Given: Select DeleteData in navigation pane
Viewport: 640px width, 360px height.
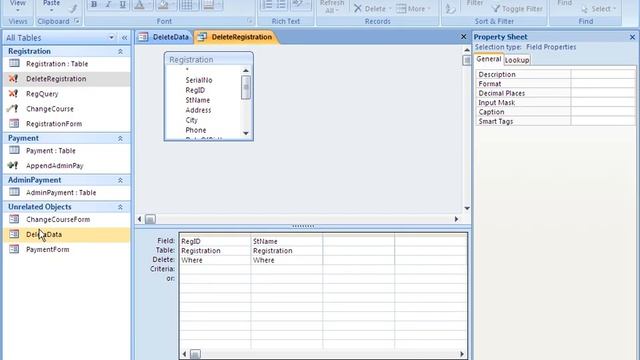Looking at the screenshot, I should [x=44, y=235].
